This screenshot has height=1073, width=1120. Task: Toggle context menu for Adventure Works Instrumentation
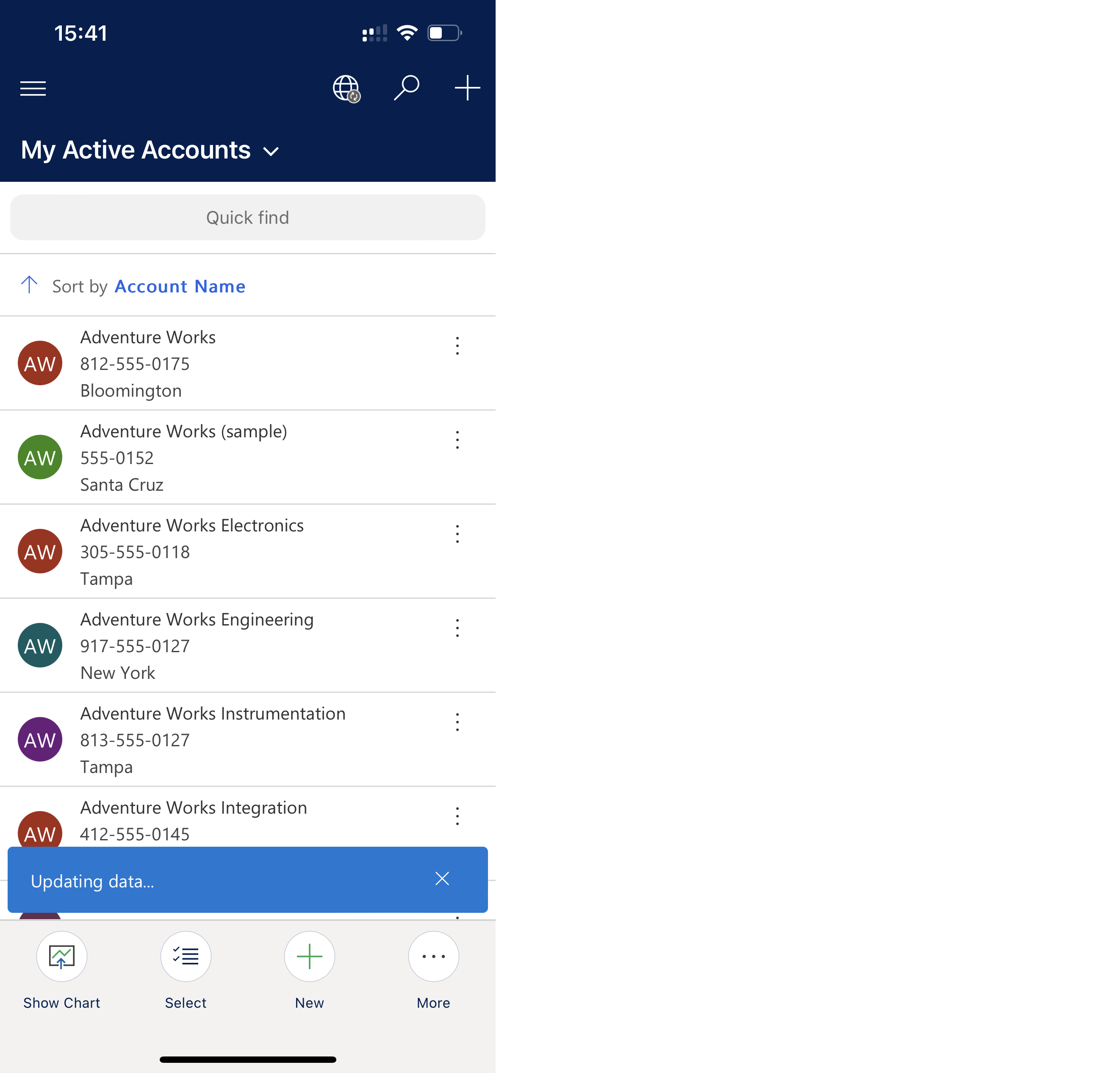(457, 723)
